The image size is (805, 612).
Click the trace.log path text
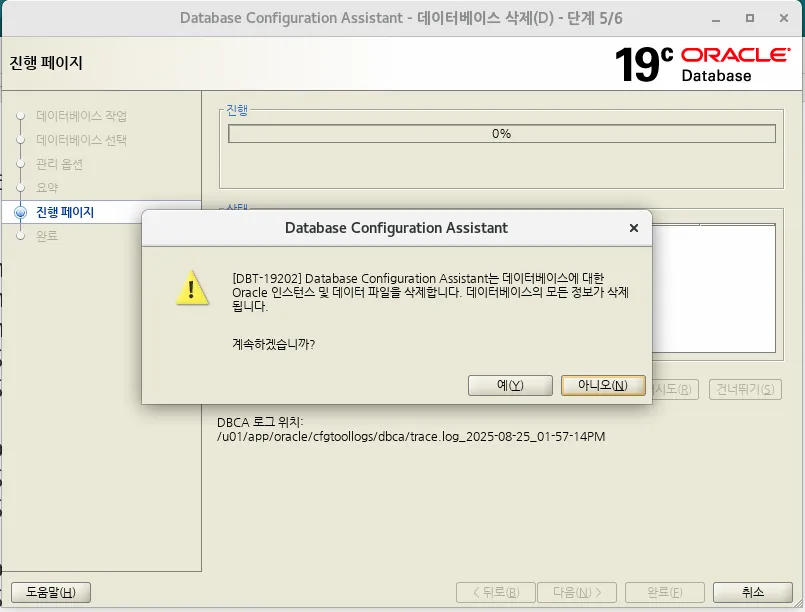pyautogui.click(x=411, y=437)
